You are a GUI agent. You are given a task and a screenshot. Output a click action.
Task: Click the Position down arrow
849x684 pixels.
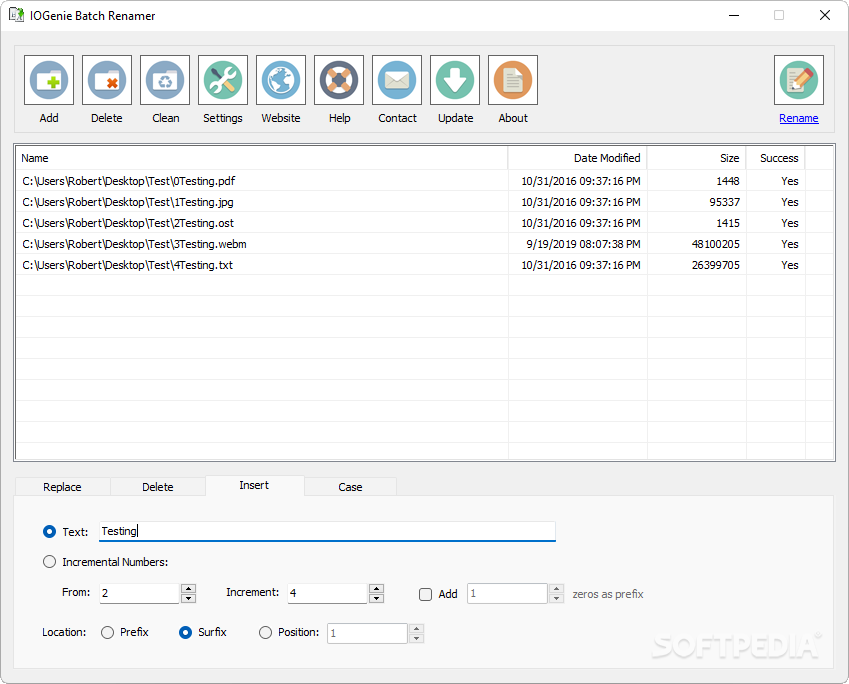click(x=416, y=639)
